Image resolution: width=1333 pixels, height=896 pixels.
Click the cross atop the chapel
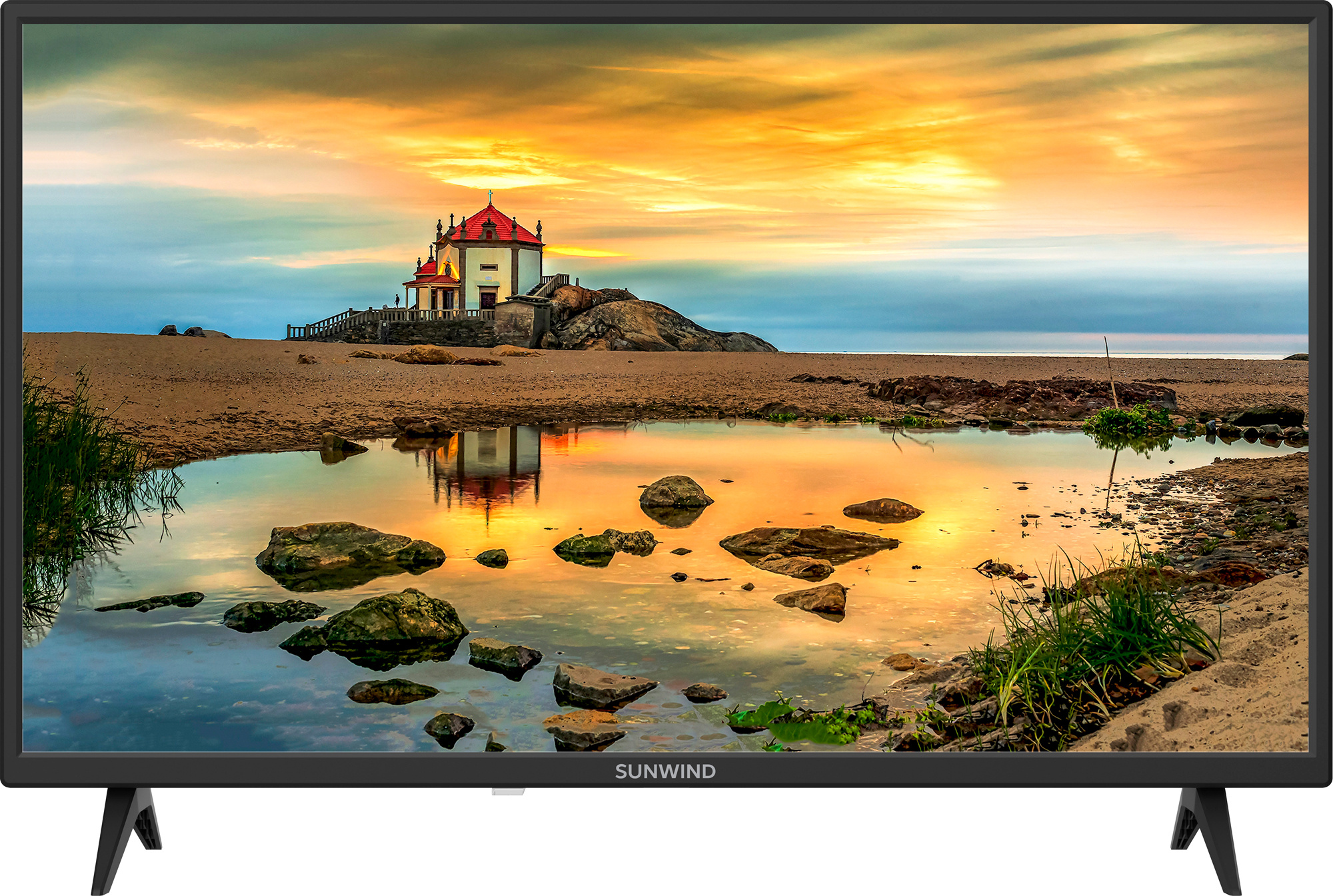point(490,196)
